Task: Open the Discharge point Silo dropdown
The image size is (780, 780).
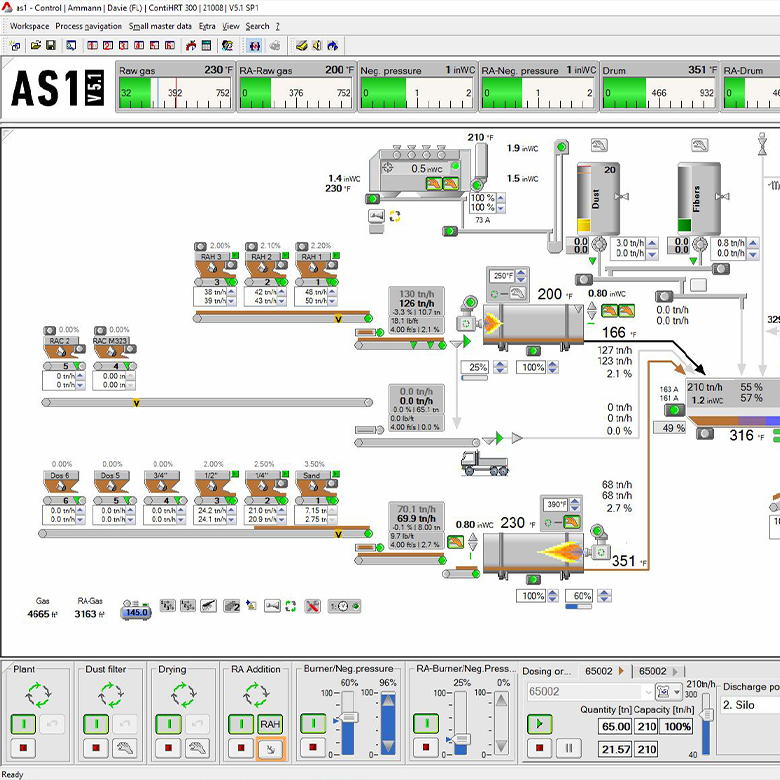Action: pos(748,706)
